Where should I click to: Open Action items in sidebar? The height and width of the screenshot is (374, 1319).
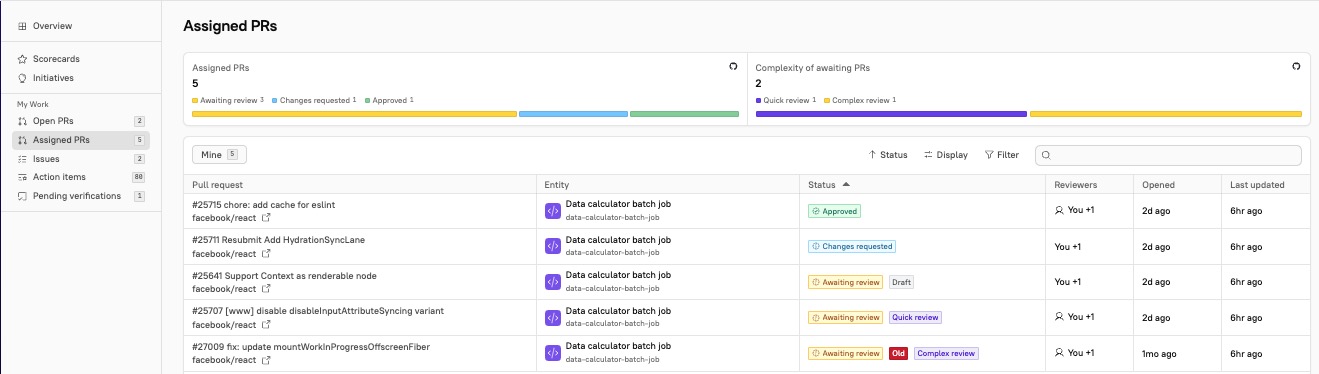pyautogui.click(x=80, y=177)
